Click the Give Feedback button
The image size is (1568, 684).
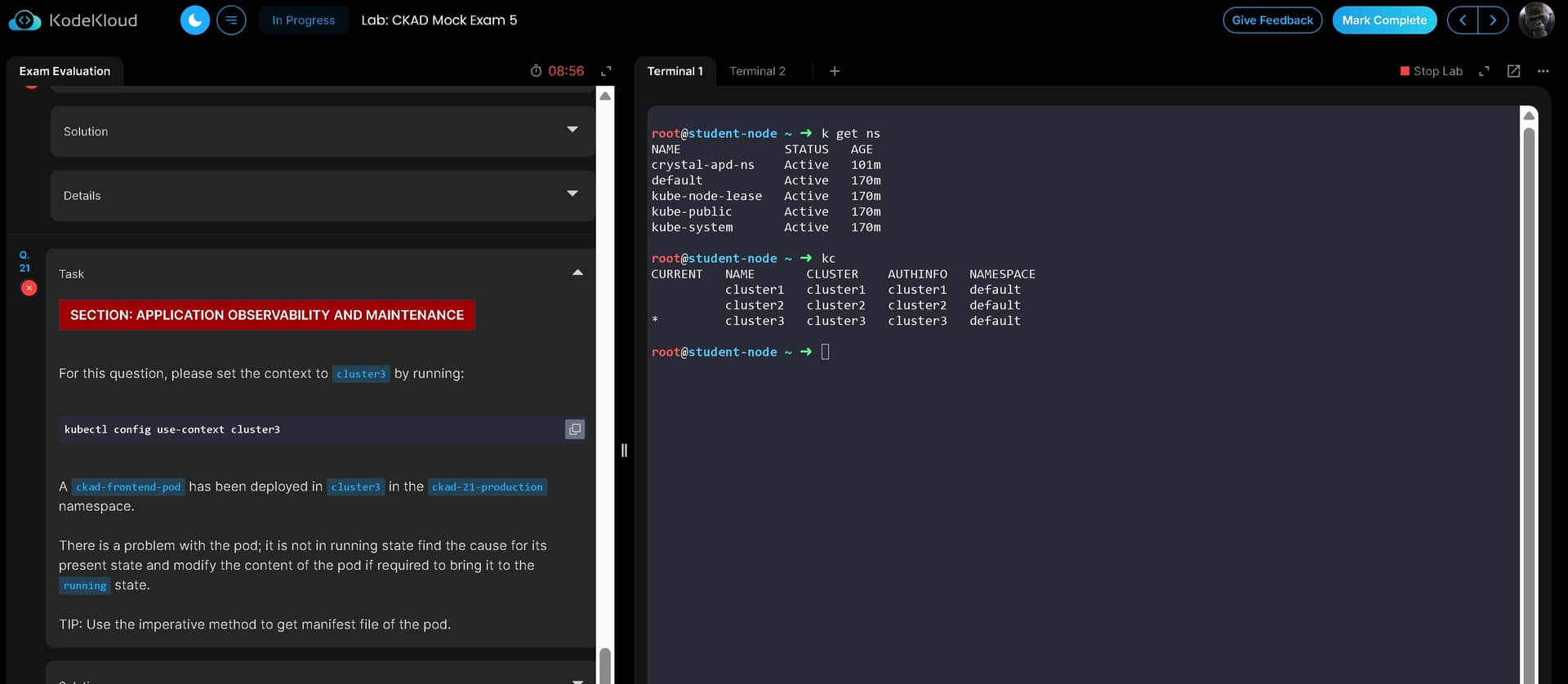pyautogui.click(x=1272, y=20)
